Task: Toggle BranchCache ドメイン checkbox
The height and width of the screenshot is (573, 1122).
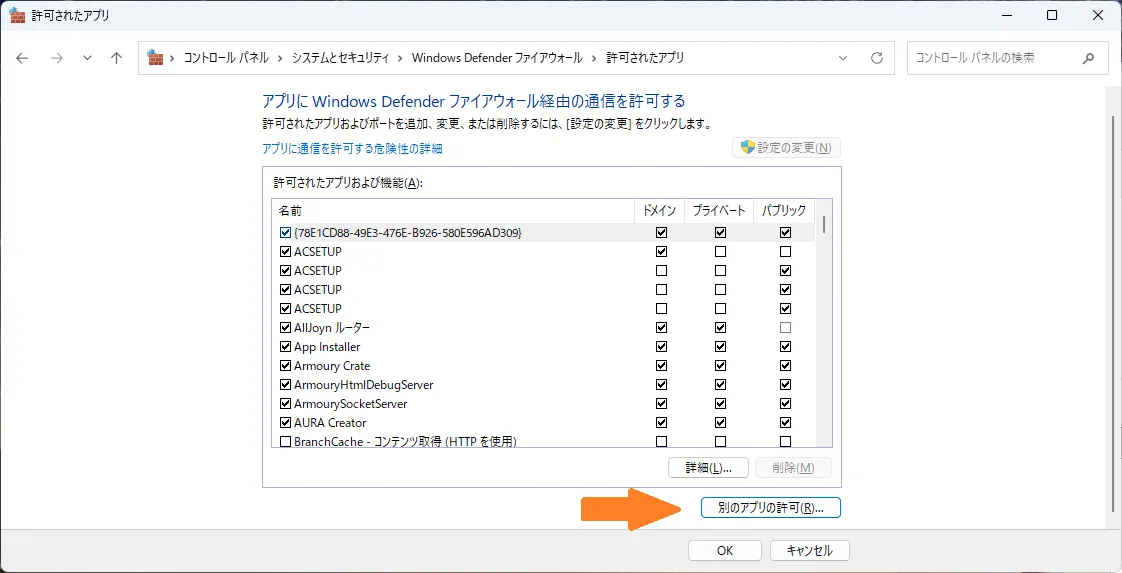Action: pyautogui.click(x=661, y=441)
